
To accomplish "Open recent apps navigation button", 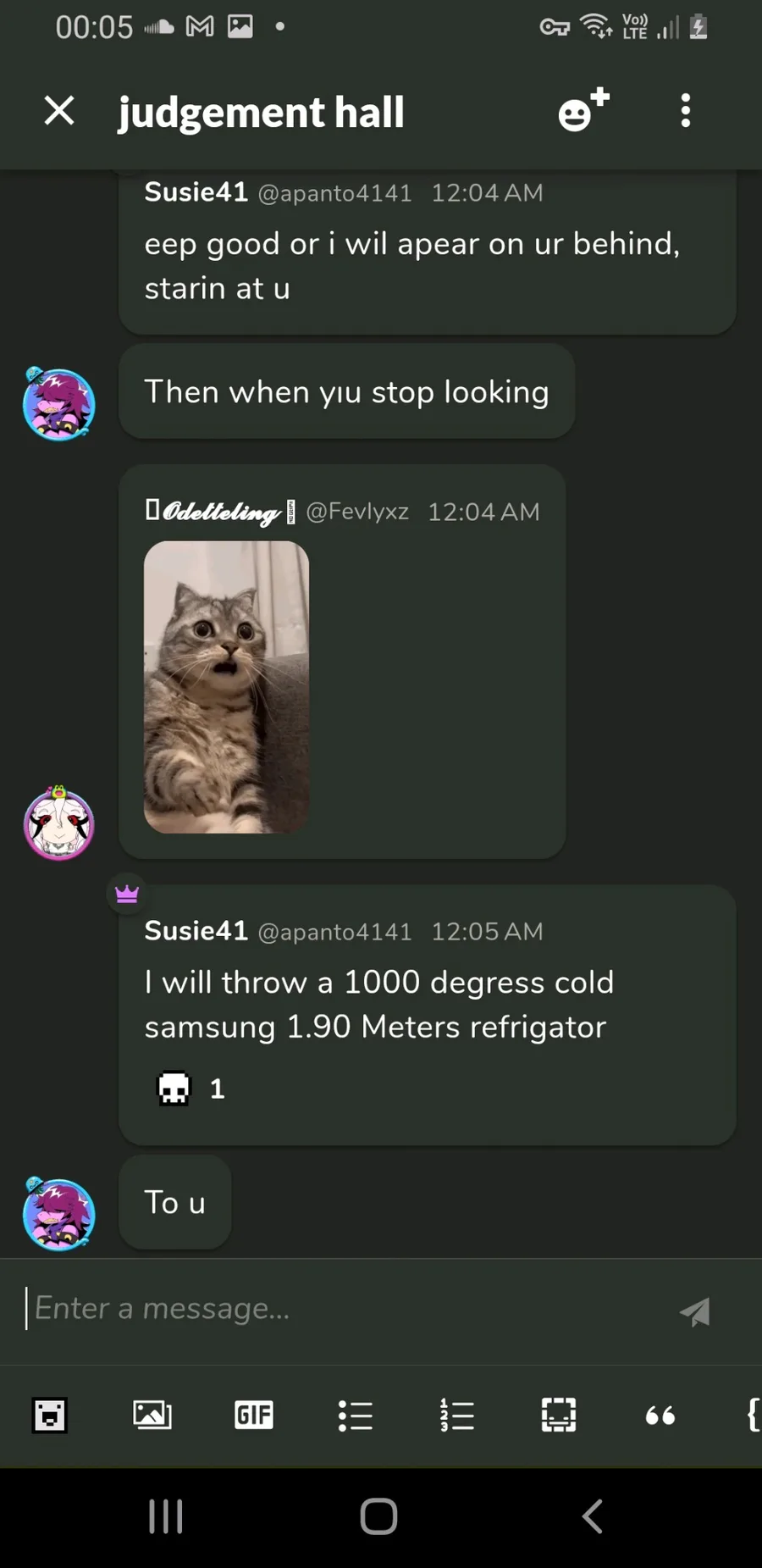I will click(x=166, y=1516).
